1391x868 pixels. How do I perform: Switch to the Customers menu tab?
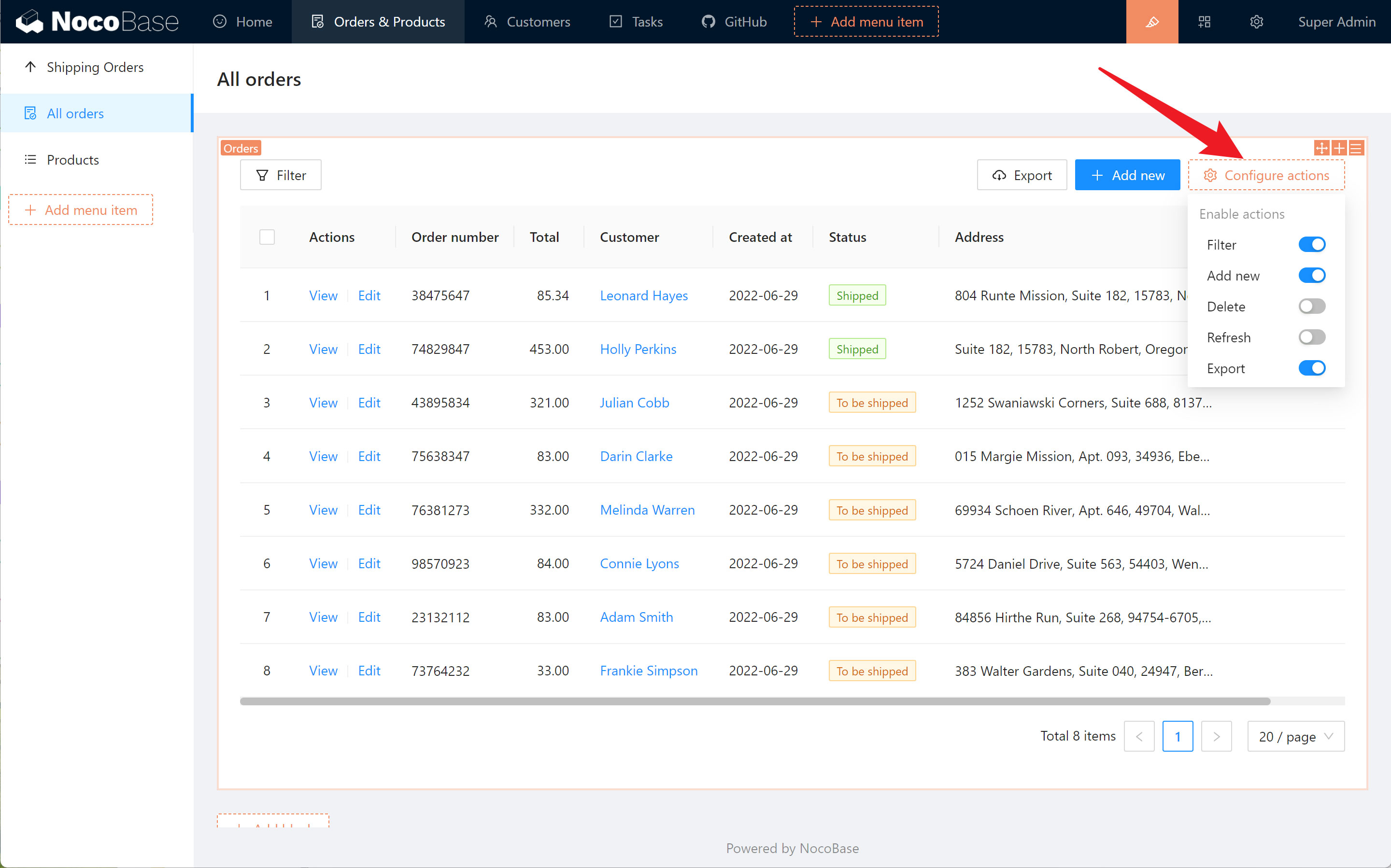[x=527, y=22]
